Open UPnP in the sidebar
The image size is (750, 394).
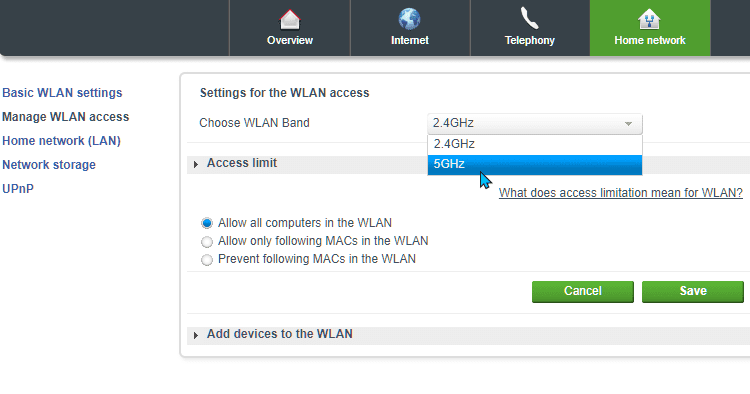[18, 189]
